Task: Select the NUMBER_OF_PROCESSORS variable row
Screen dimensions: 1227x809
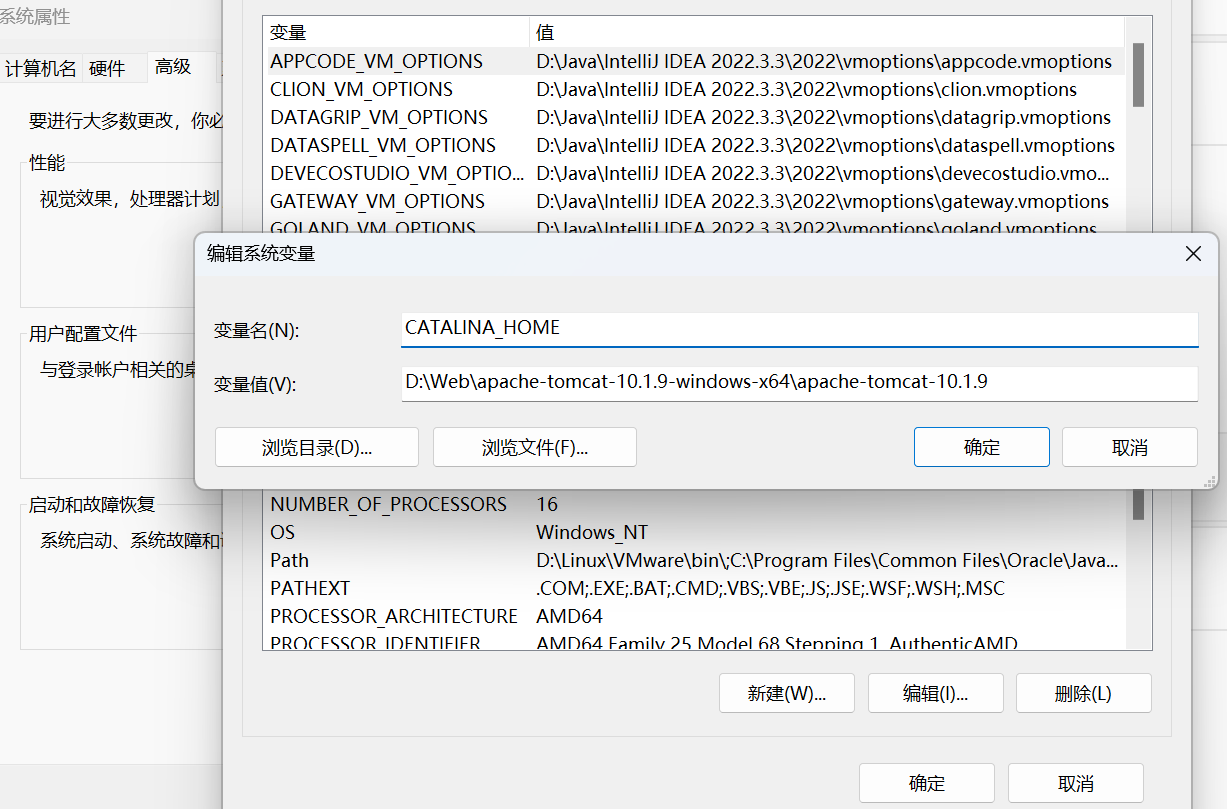Action: [x=696, y=504]
